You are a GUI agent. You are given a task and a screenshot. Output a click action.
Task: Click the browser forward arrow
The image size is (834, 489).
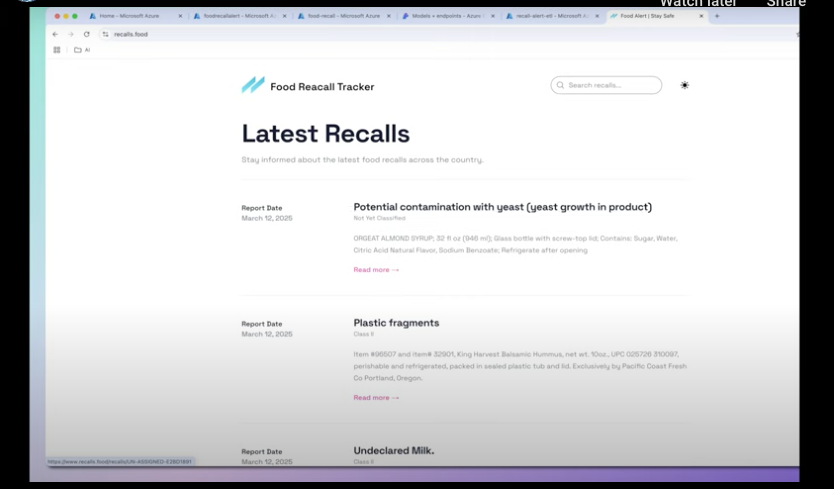pyautogui.click(x=70, y=34)
